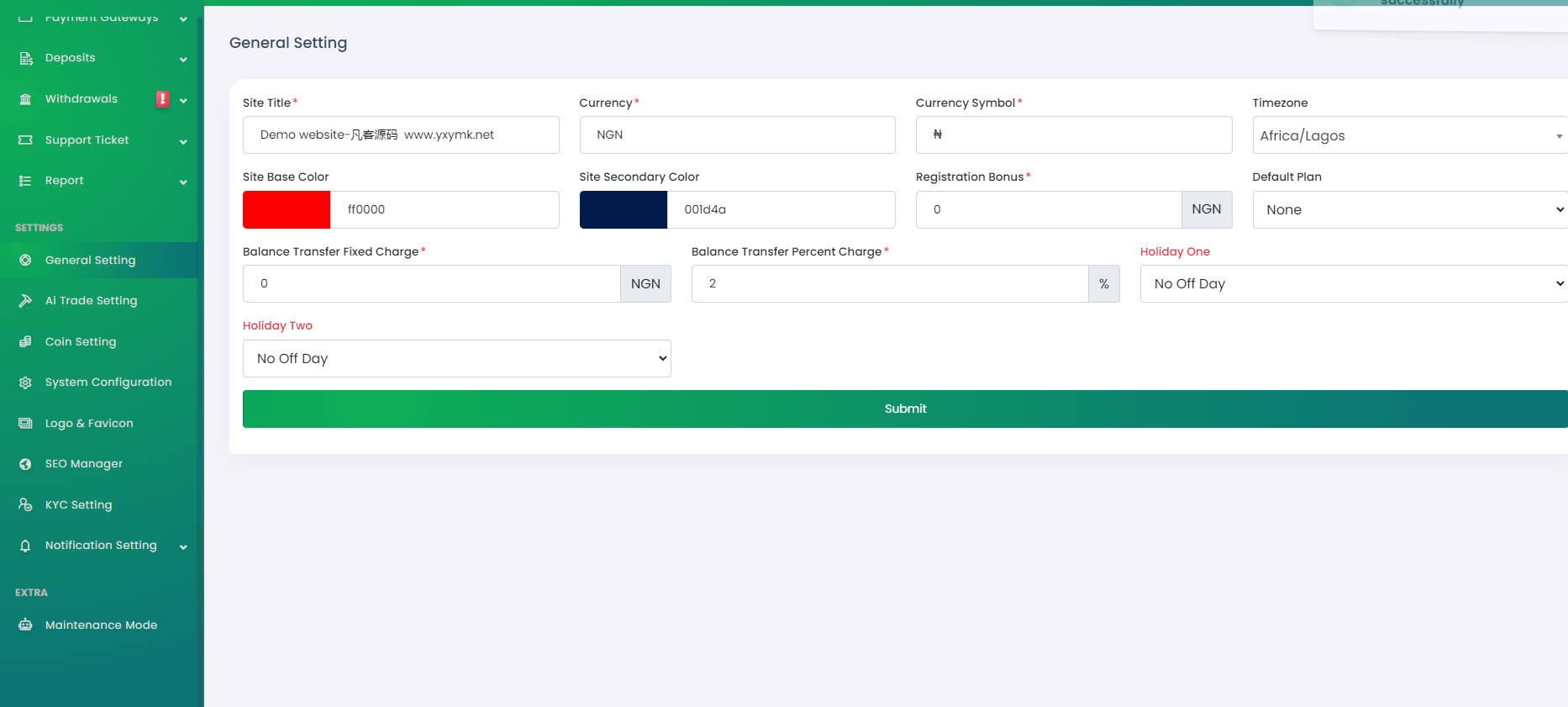The height and width of the screenshot is (707, 1568).
Task: Click the SEO Manager globe icon
Action: tap(26, 464)
